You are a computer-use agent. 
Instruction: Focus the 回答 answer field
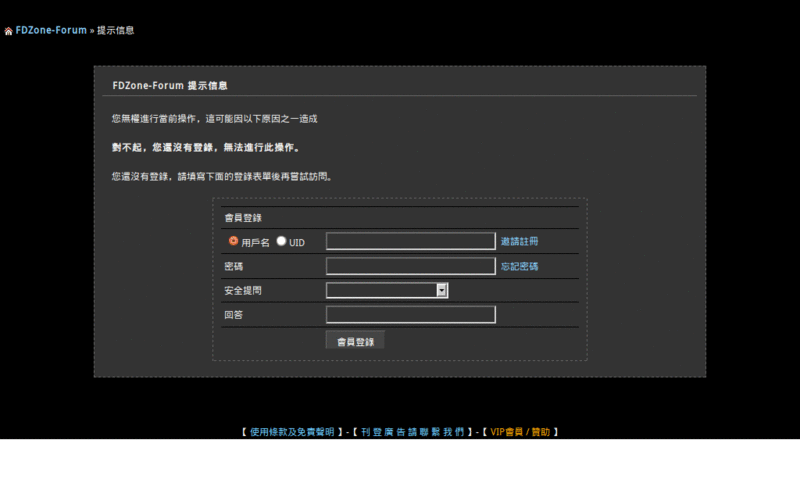(x=411, y=314)
